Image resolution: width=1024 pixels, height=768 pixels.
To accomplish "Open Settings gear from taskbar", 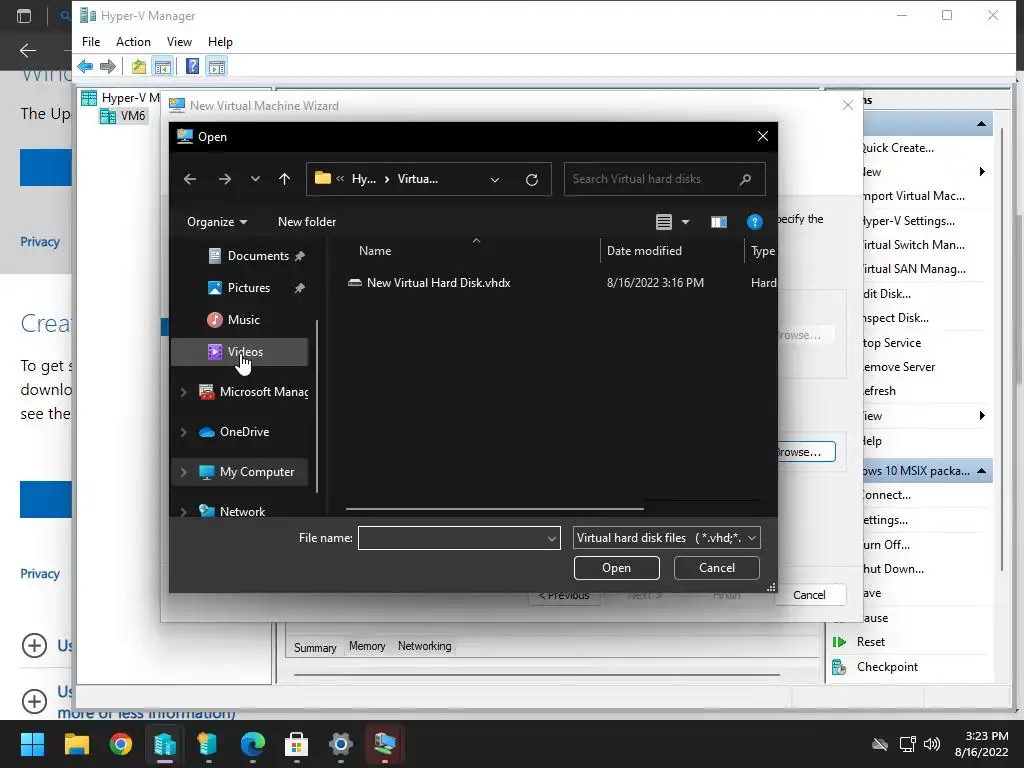I will 340,744.
